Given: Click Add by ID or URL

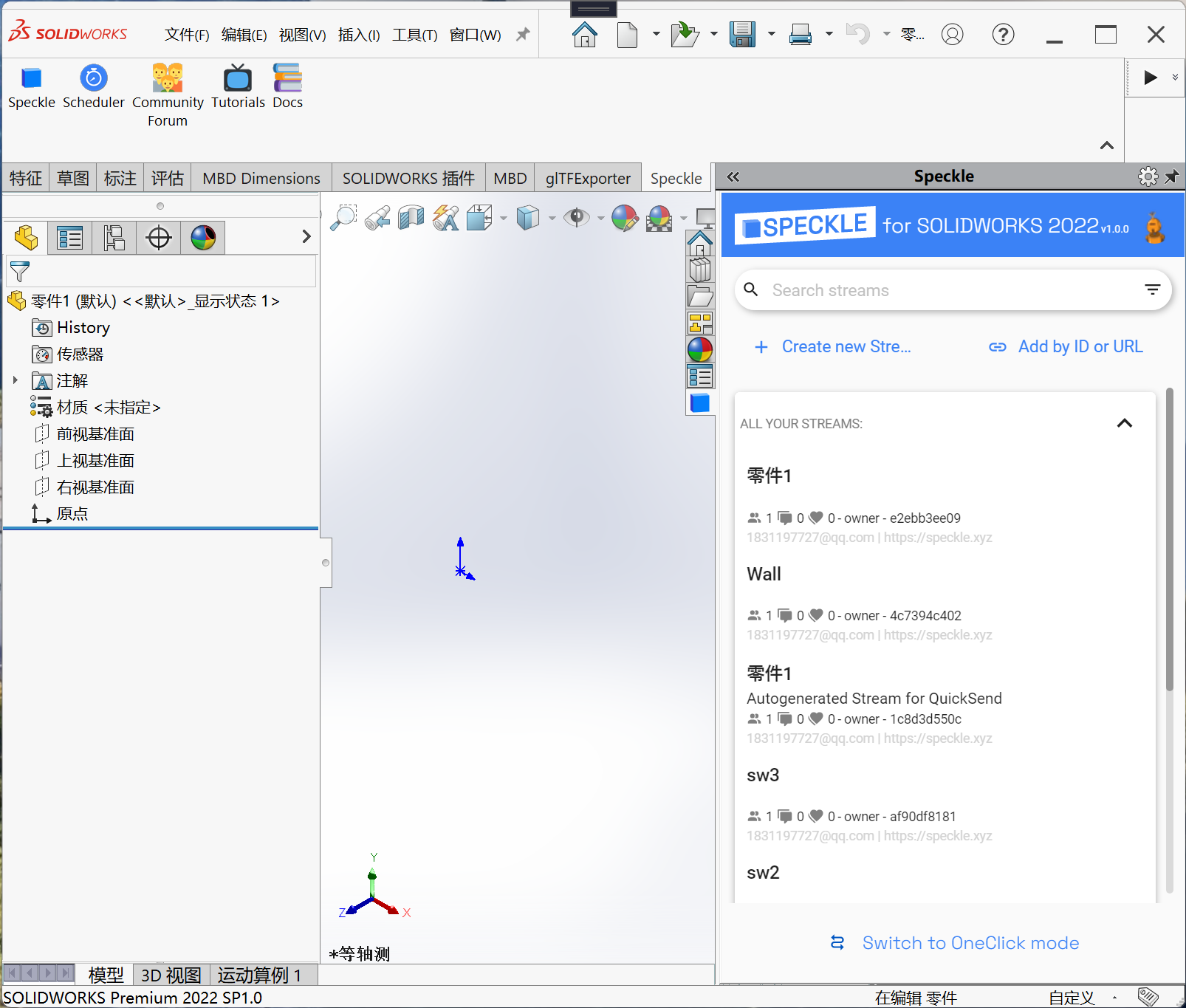Looking at the screenshot, I should click(x=1066, y=346).
